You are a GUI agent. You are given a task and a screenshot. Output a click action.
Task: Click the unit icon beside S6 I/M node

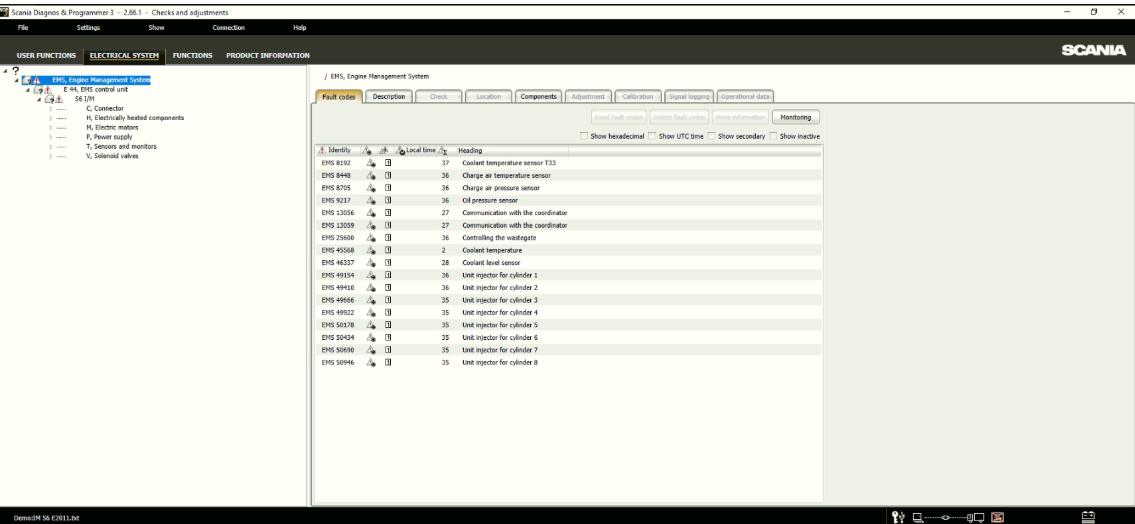49,99
